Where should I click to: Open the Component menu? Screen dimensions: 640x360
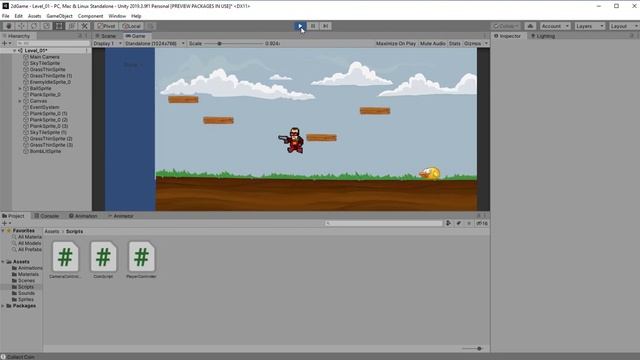(x=91, y=16)
